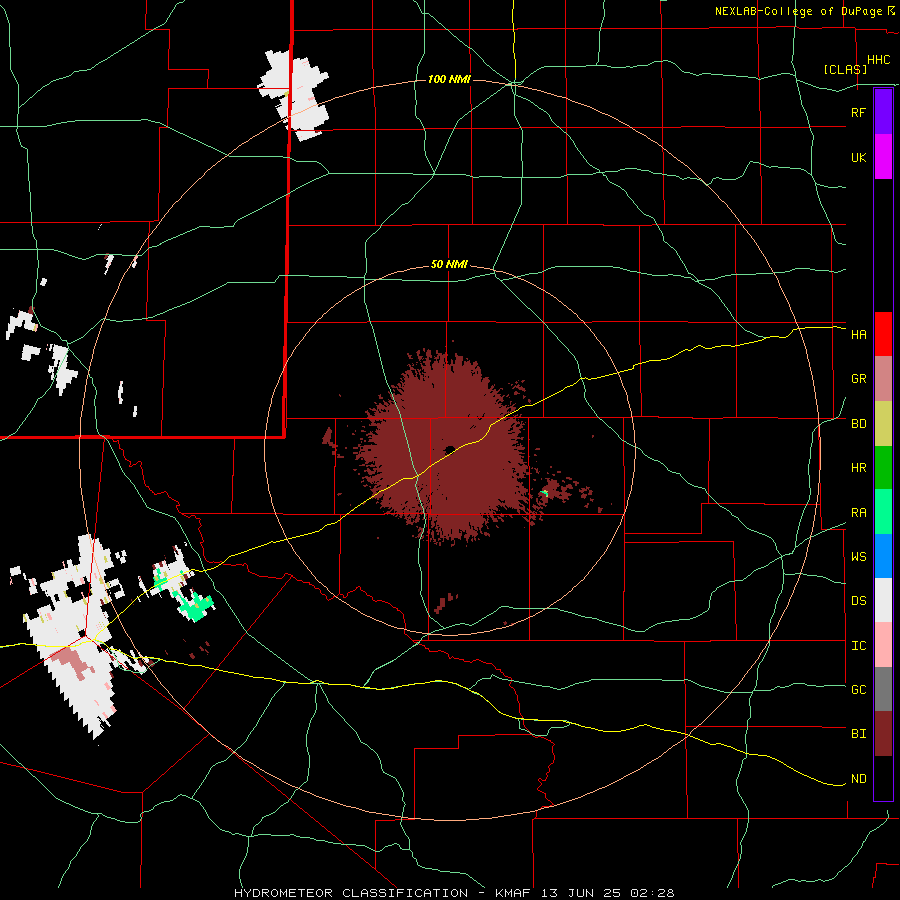This screenshot has width=900, height=900.
Task: Click the DS legend label
Action: click(x=858, y=601)
